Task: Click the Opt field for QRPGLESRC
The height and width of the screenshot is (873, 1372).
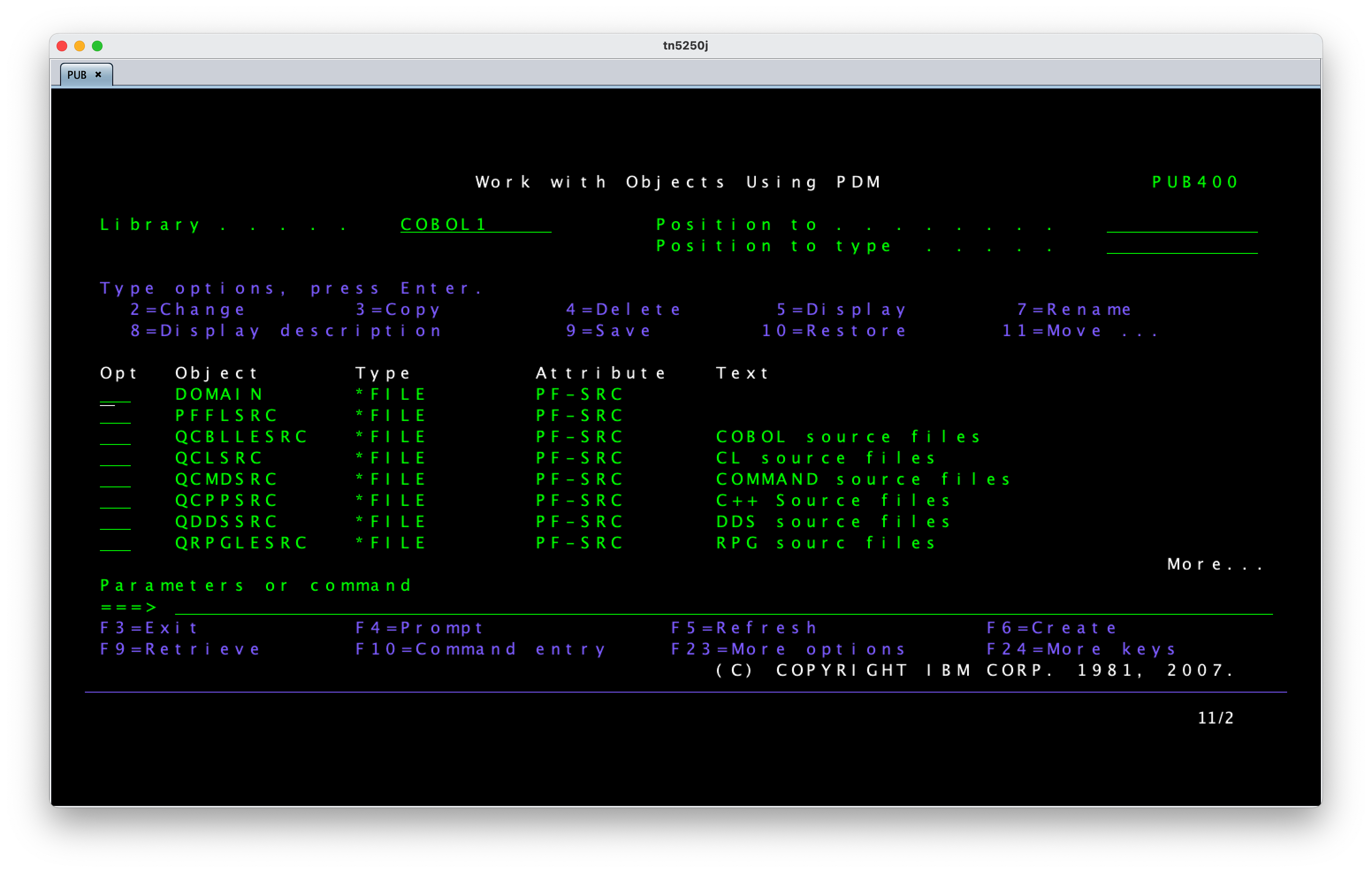Action: [115, 543]
